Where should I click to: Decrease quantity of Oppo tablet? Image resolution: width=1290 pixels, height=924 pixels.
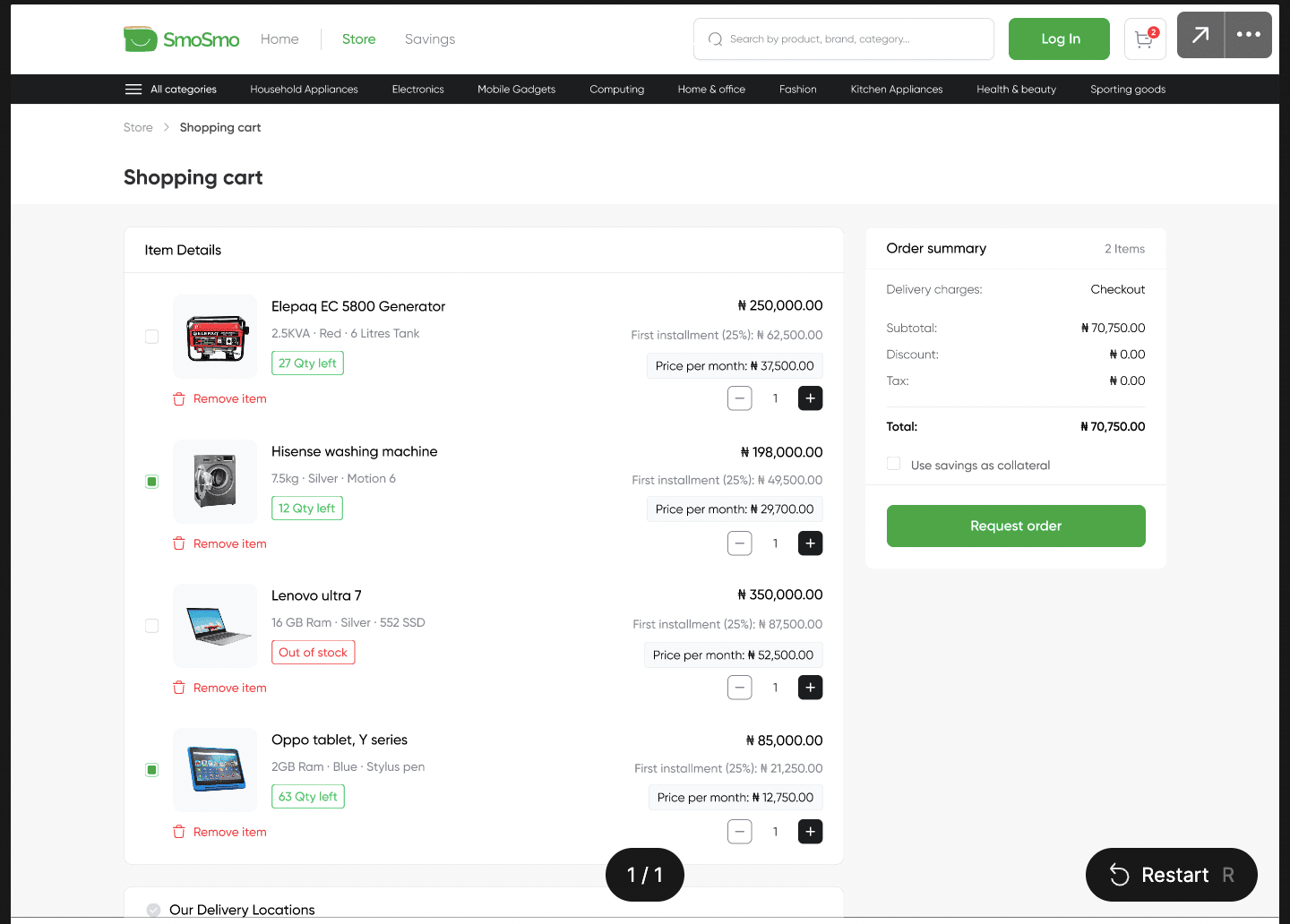740,832
